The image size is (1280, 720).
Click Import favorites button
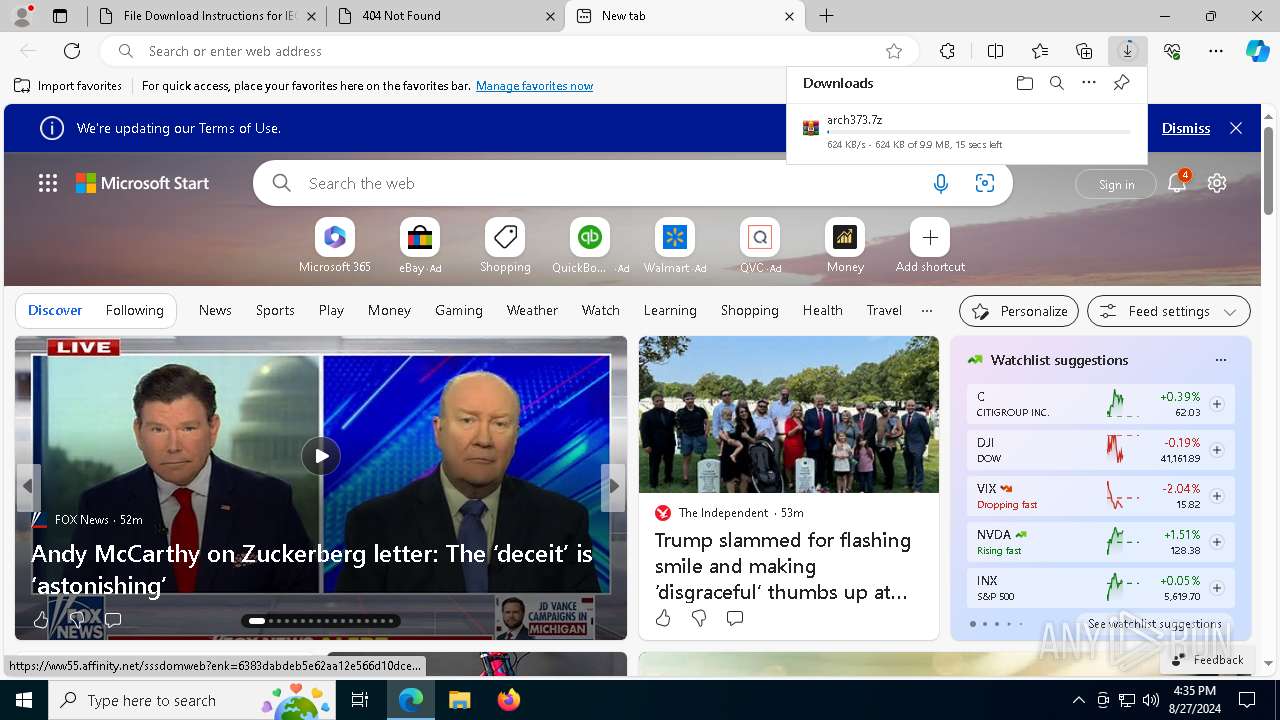pos(68,86)
